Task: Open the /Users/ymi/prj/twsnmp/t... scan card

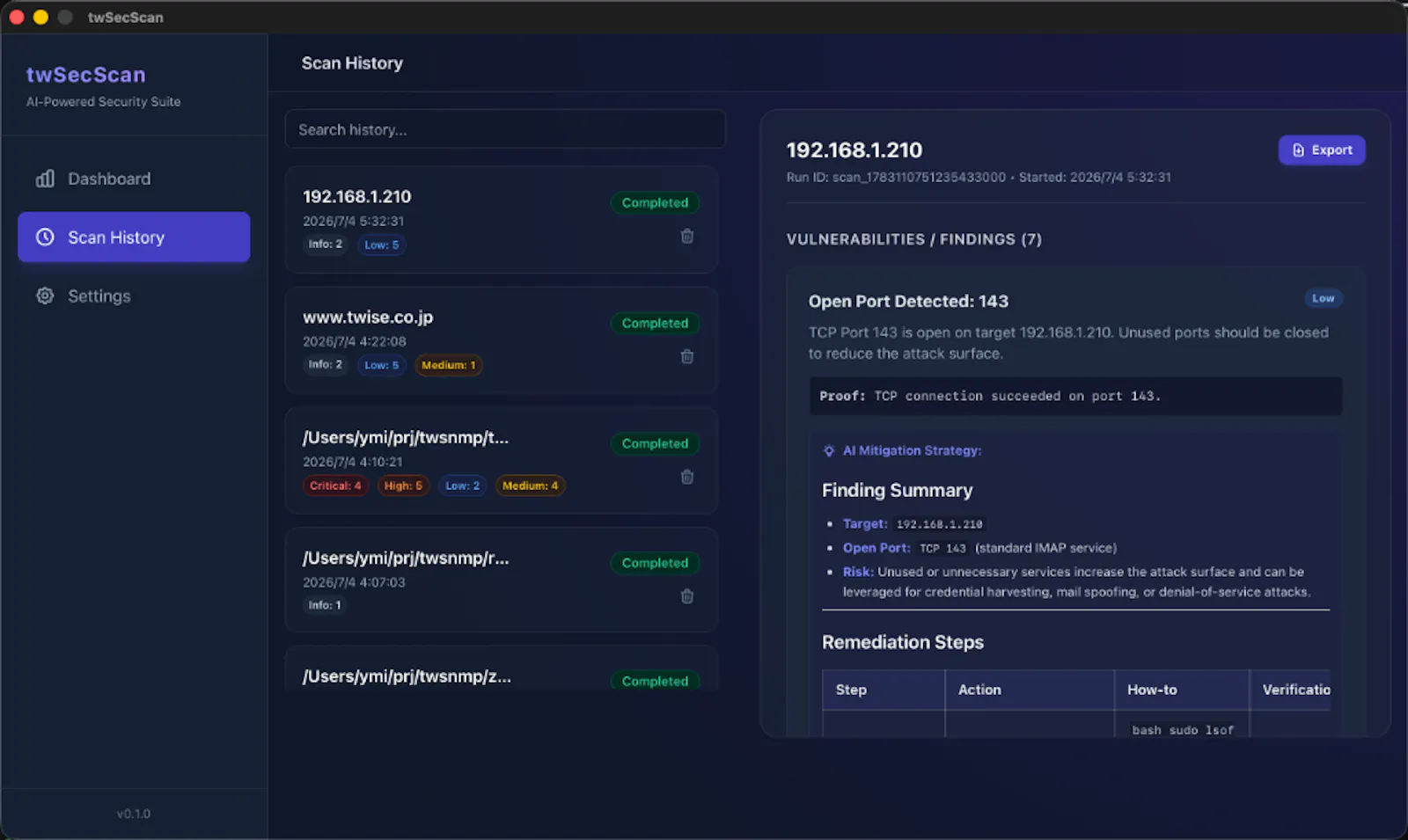Action: [x=502, y=461]
